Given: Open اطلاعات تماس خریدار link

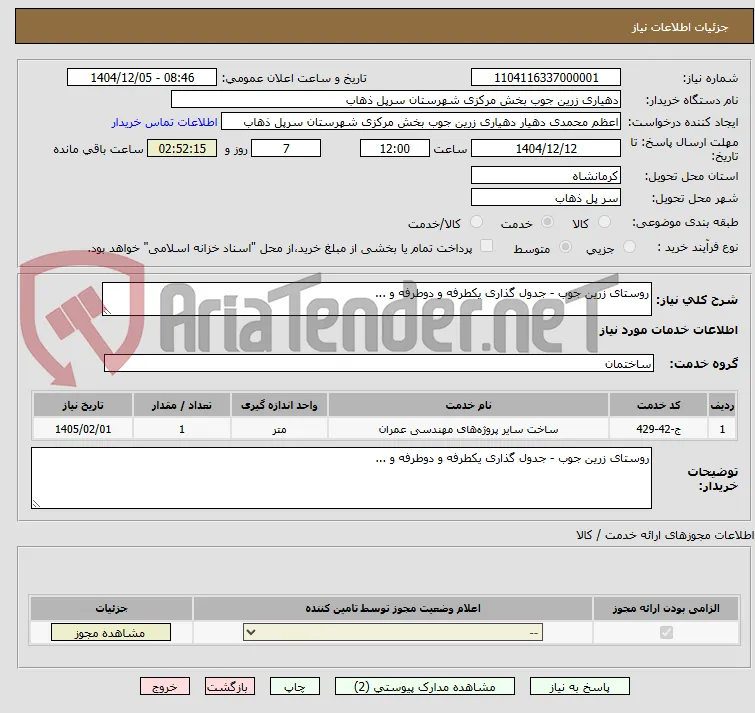Looking at the screenshot, I should [165, 122].
